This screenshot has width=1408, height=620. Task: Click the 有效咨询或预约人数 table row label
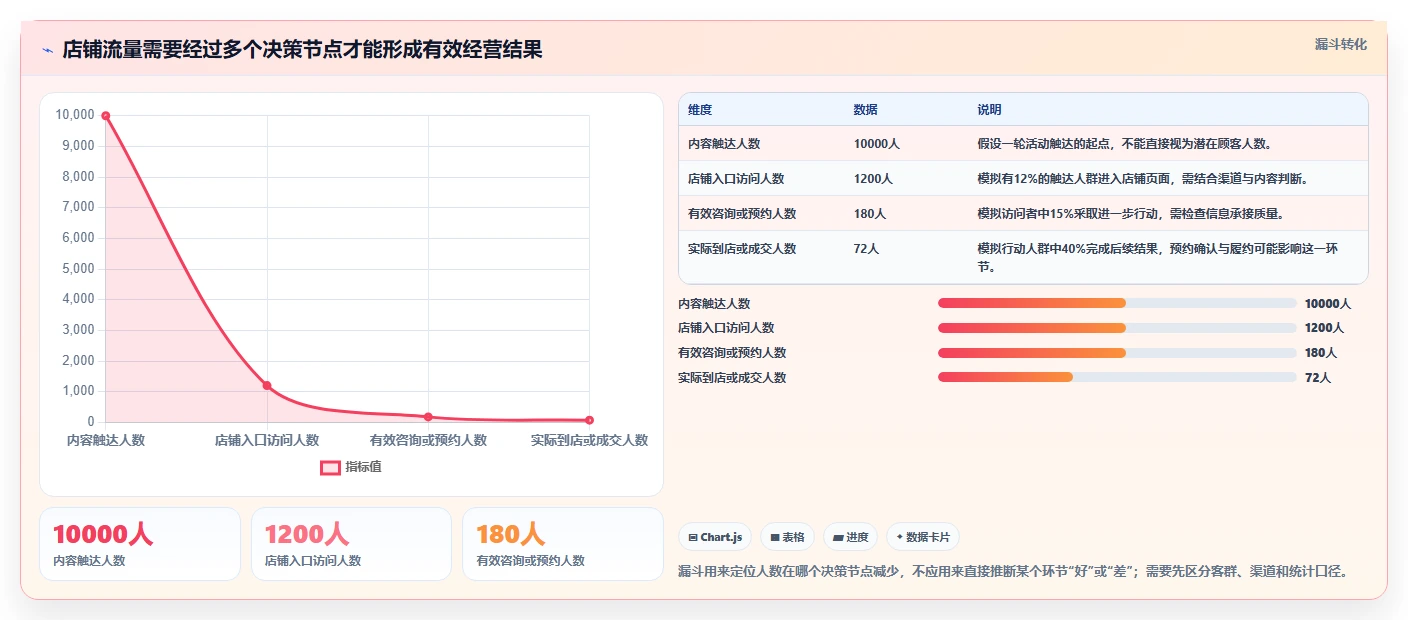coord(742,214)
